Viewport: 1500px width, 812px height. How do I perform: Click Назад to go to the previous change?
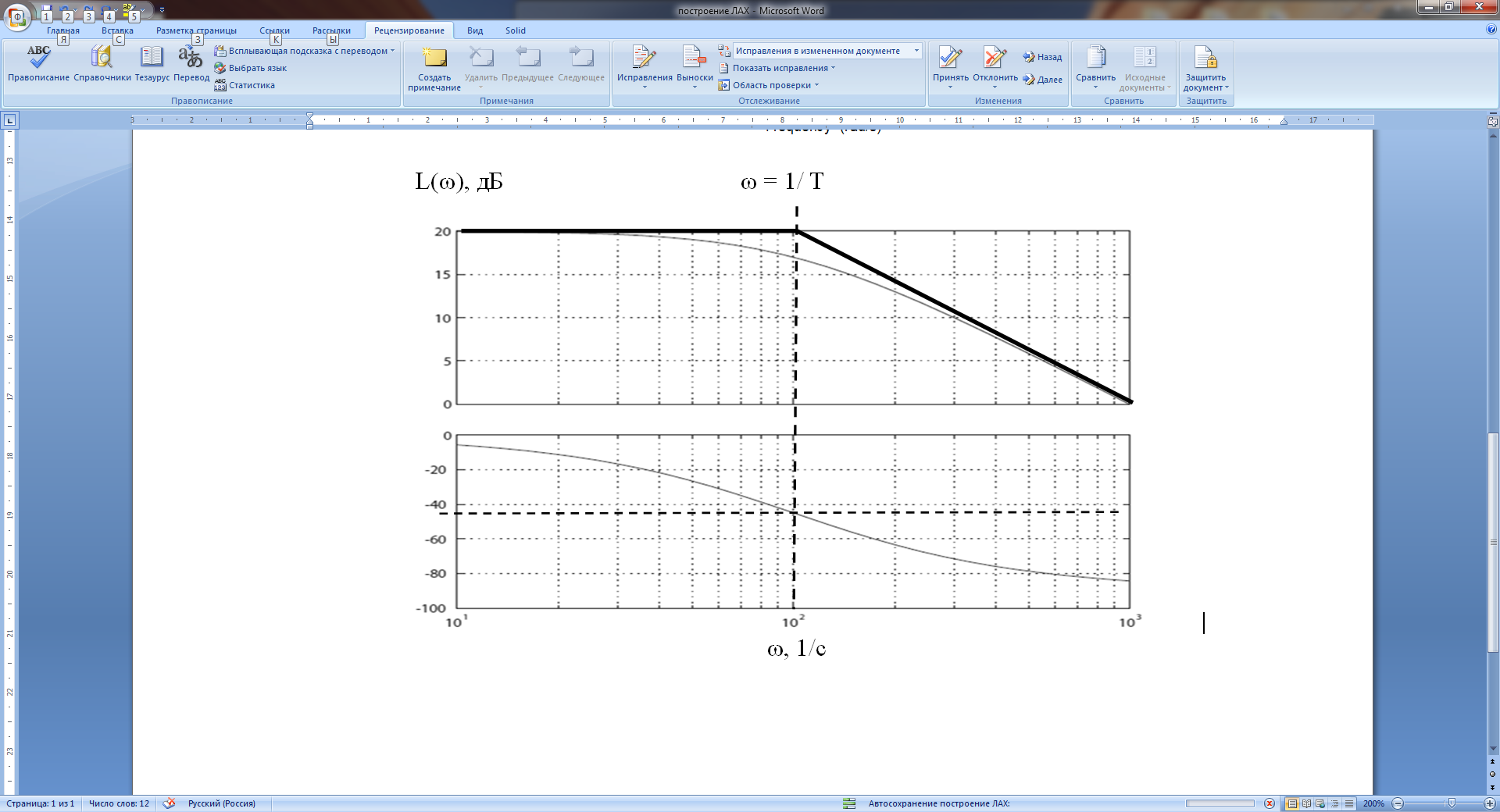(1043, 57)
